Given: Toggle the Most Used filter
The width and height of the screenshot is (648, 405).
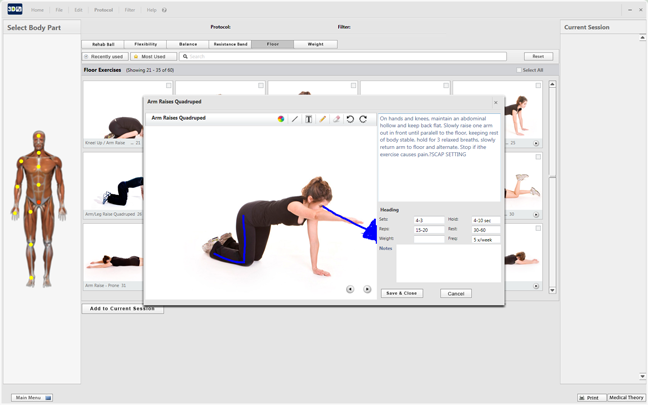Looking at the screenshot, I should pos(153,57).
